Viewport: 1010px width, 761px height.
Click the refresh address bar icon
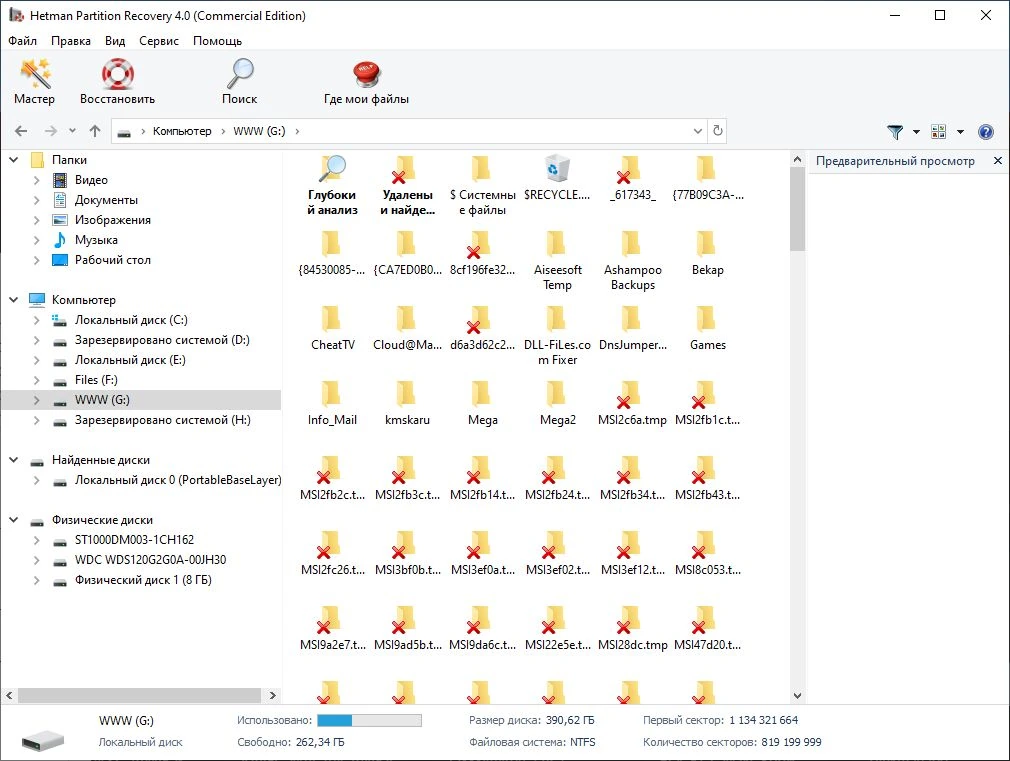tap(718, 131)
